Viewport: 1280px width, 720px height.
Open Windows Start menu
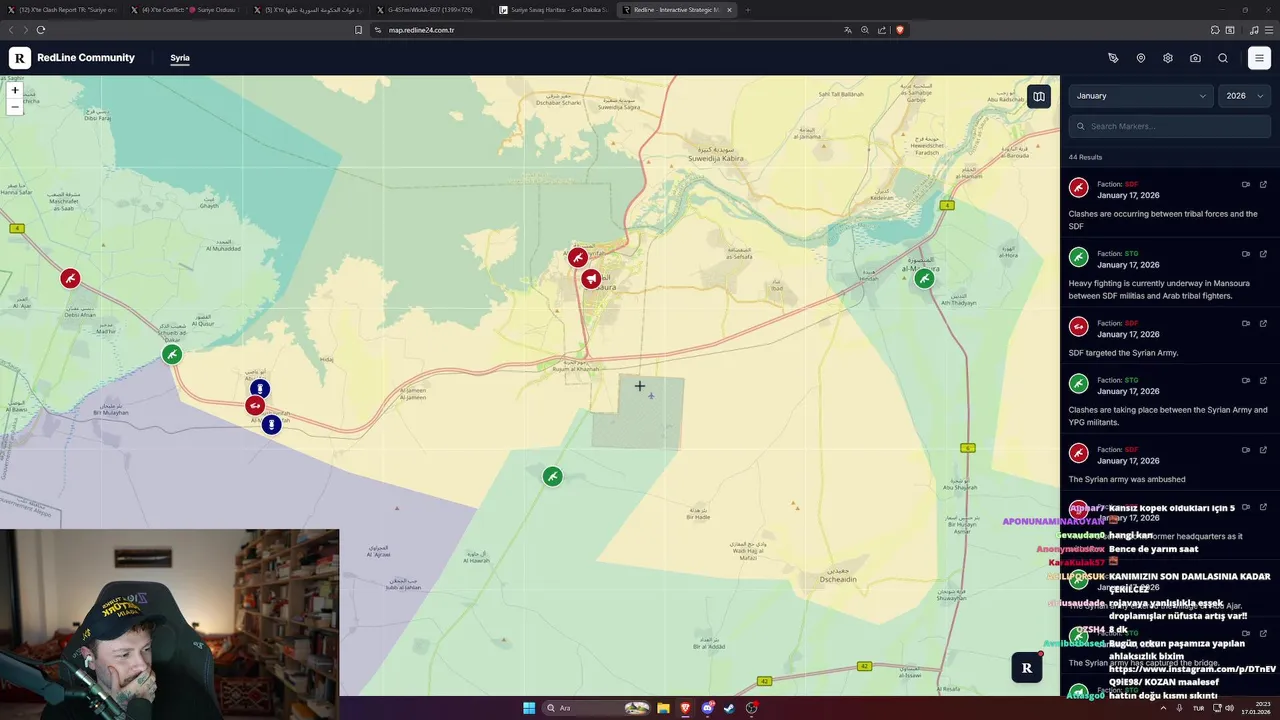point(529,708)
